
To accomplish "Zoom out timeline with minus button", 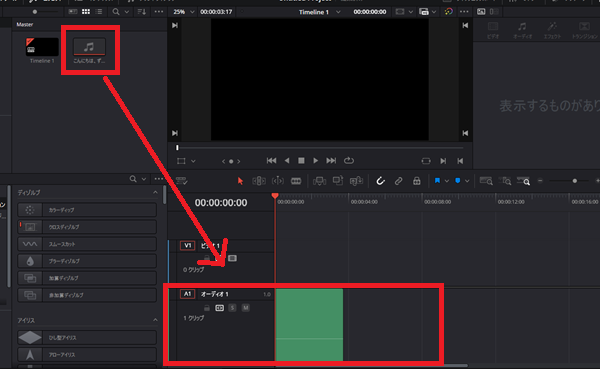I will pos(540,181).
